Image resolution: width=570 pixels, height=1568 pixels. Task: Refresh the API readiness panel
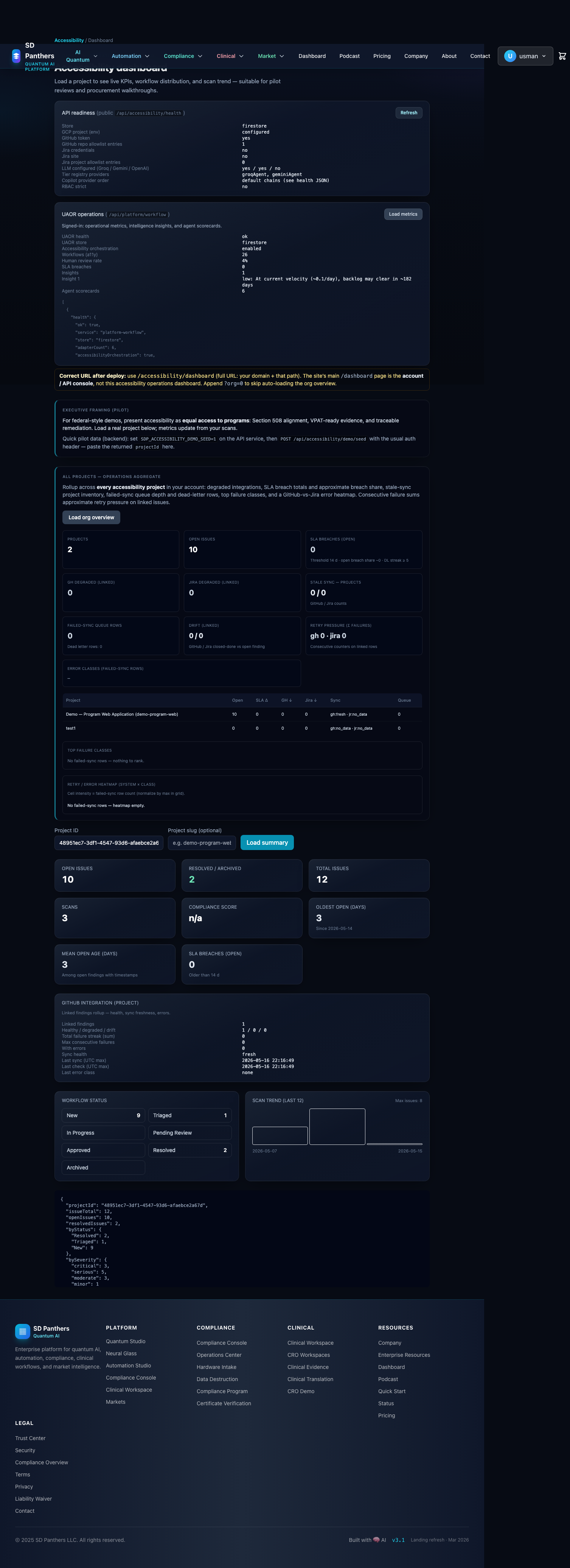coord(409,113)
